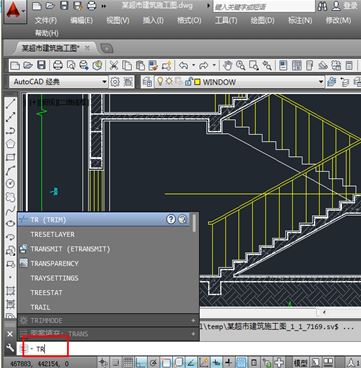
Task: Select the Make Block tool
Action: tap(11, 264)
